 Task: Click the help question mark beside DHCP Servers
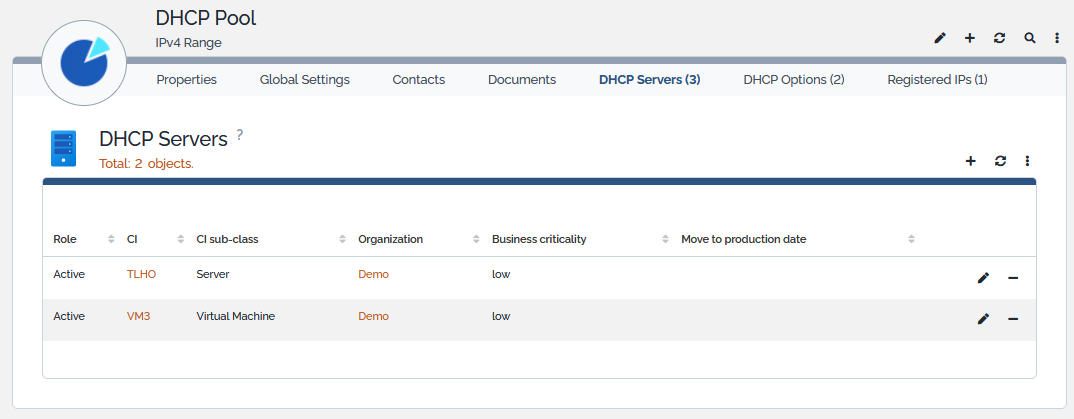(x=239, y=135)
